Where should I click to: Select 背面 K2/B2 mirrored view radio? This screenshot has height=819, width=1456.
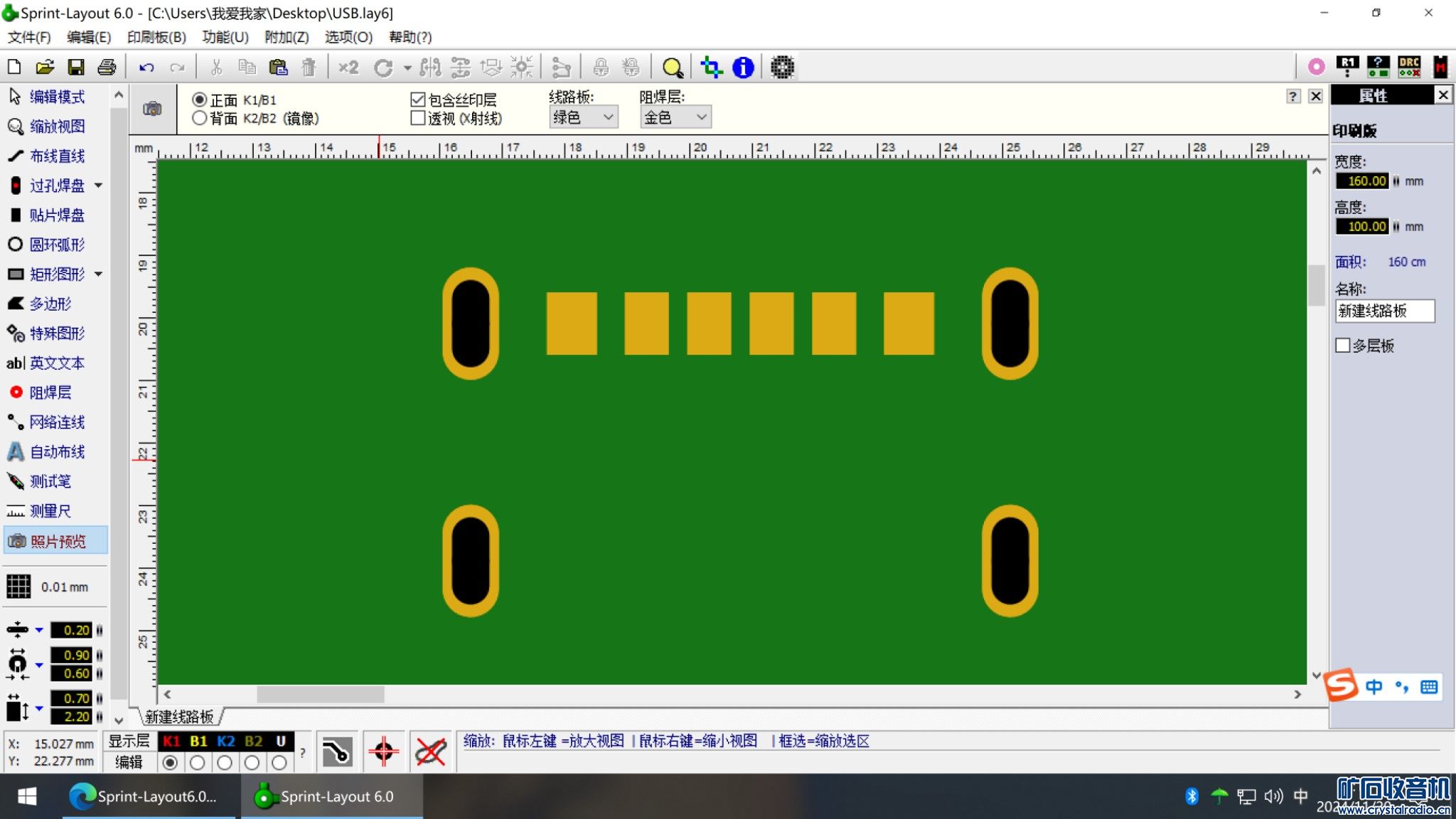200,118
